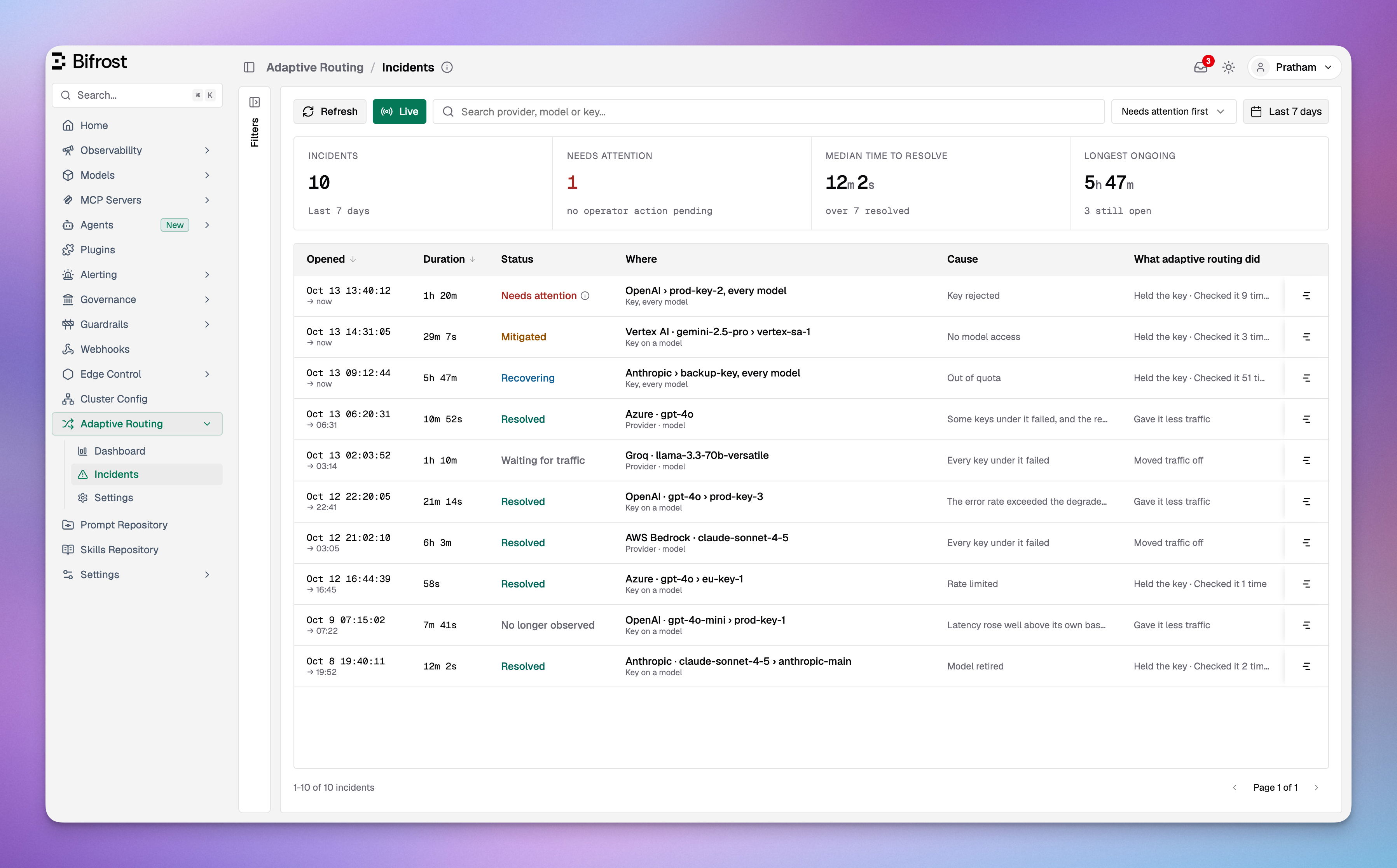This screenshot has width=1397, height=868.
Task: Open row details icon for Anthropic backup-key incident
Action: 1306,378
